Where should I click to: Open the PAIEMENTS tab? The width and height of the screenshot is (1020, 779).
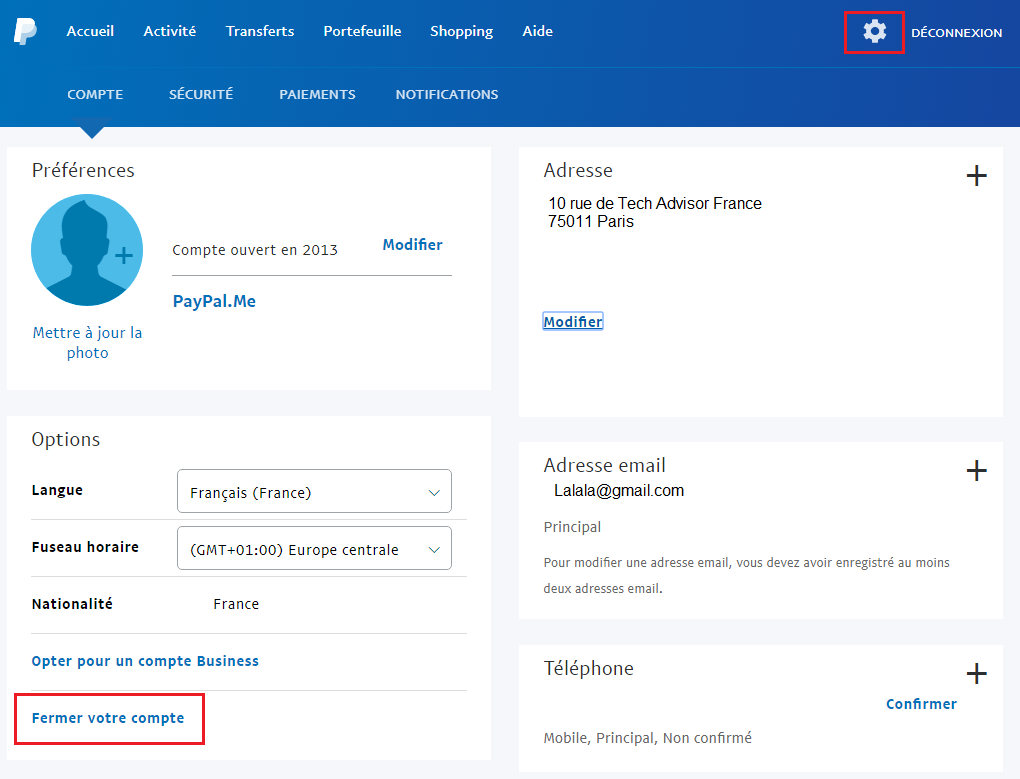[x=317, y=94]
